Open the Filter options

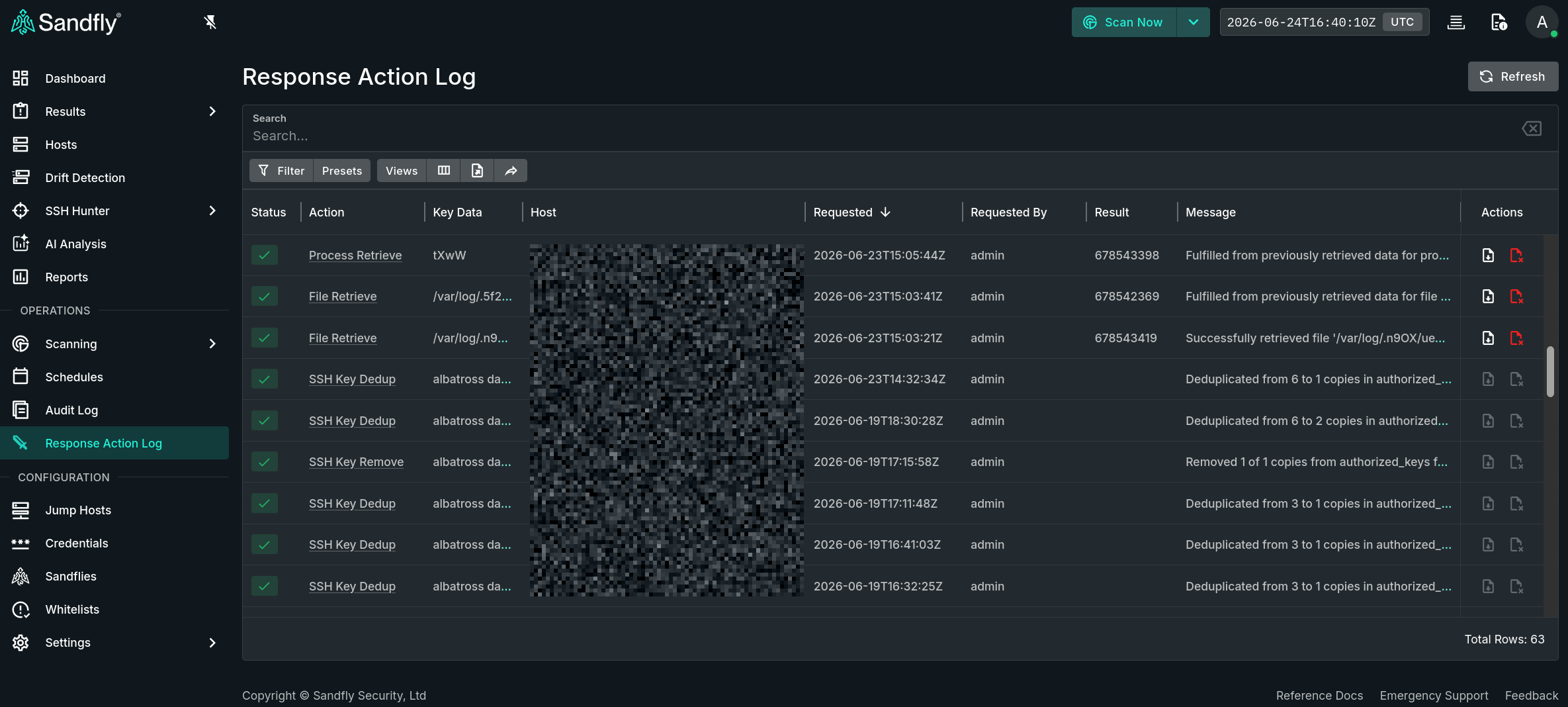281,171
